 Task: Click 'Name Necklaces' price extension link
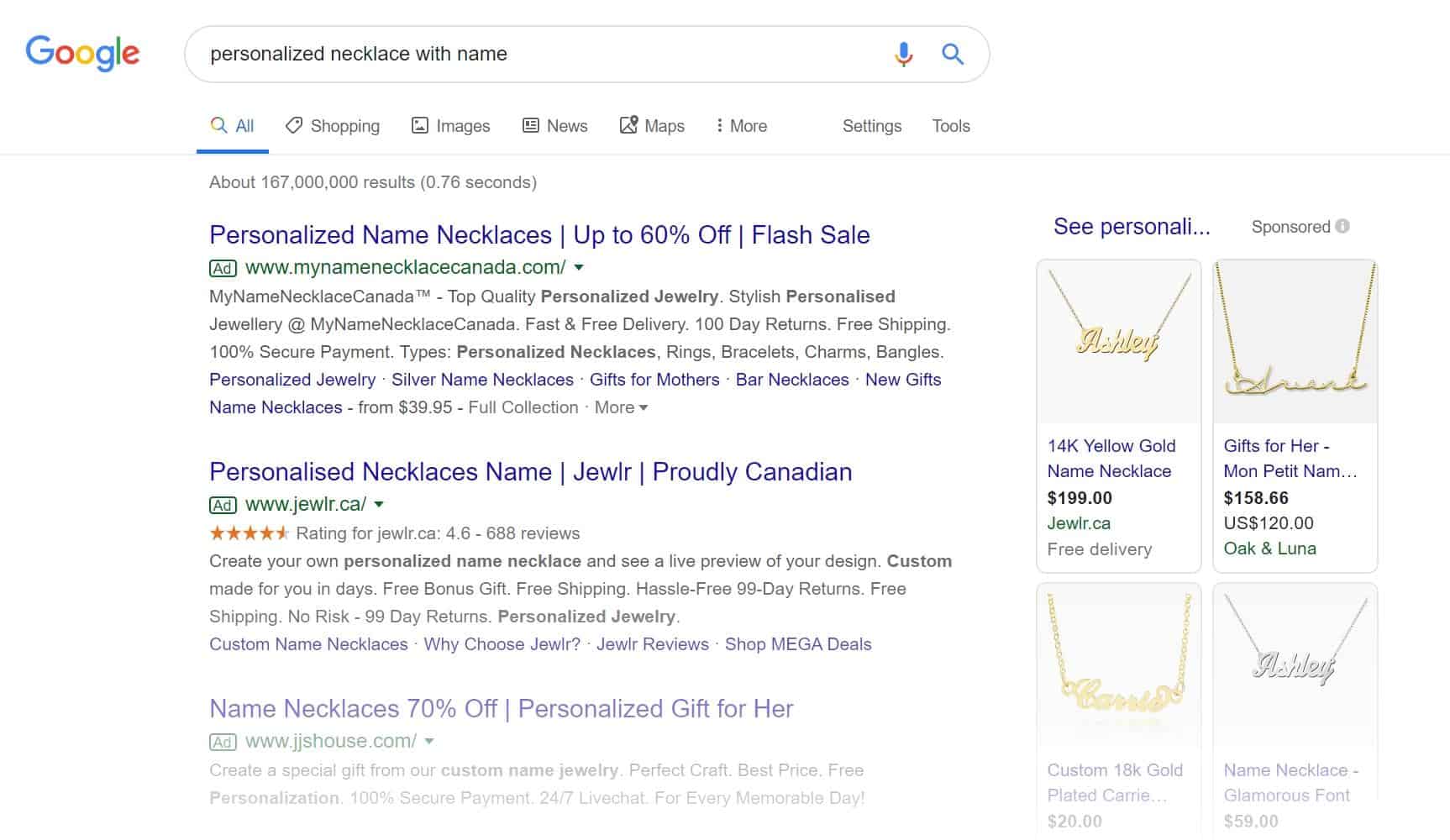click(x=276, y=407)
